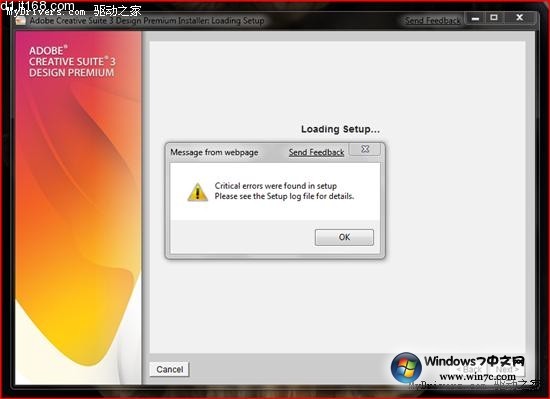Screen dimensions: 550x399
Task: Select 'Please see the Setup log file' text
Action: pos(264,196)
